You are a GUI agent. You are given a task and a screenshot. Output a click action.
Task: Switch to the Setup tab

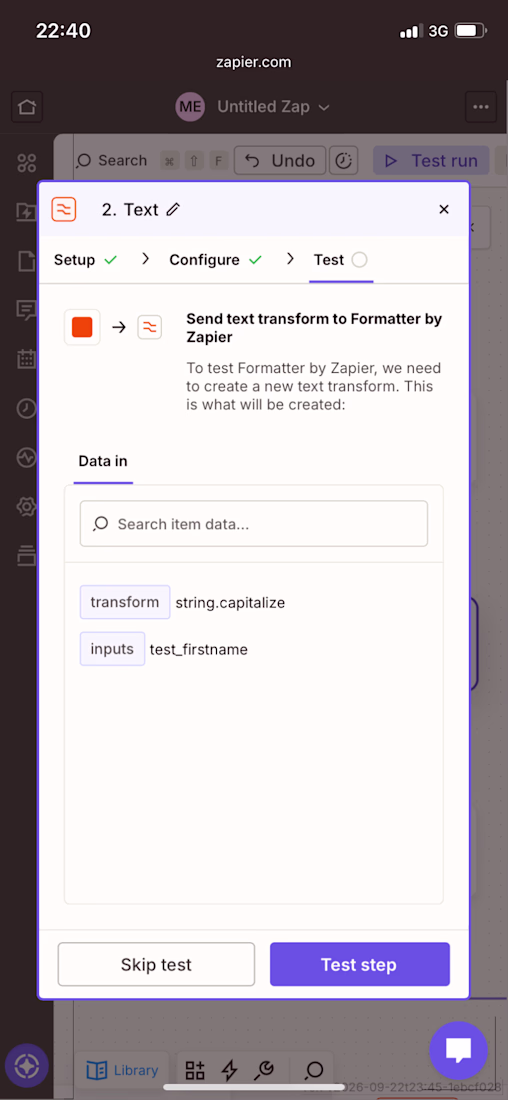(x=85, y=260)
